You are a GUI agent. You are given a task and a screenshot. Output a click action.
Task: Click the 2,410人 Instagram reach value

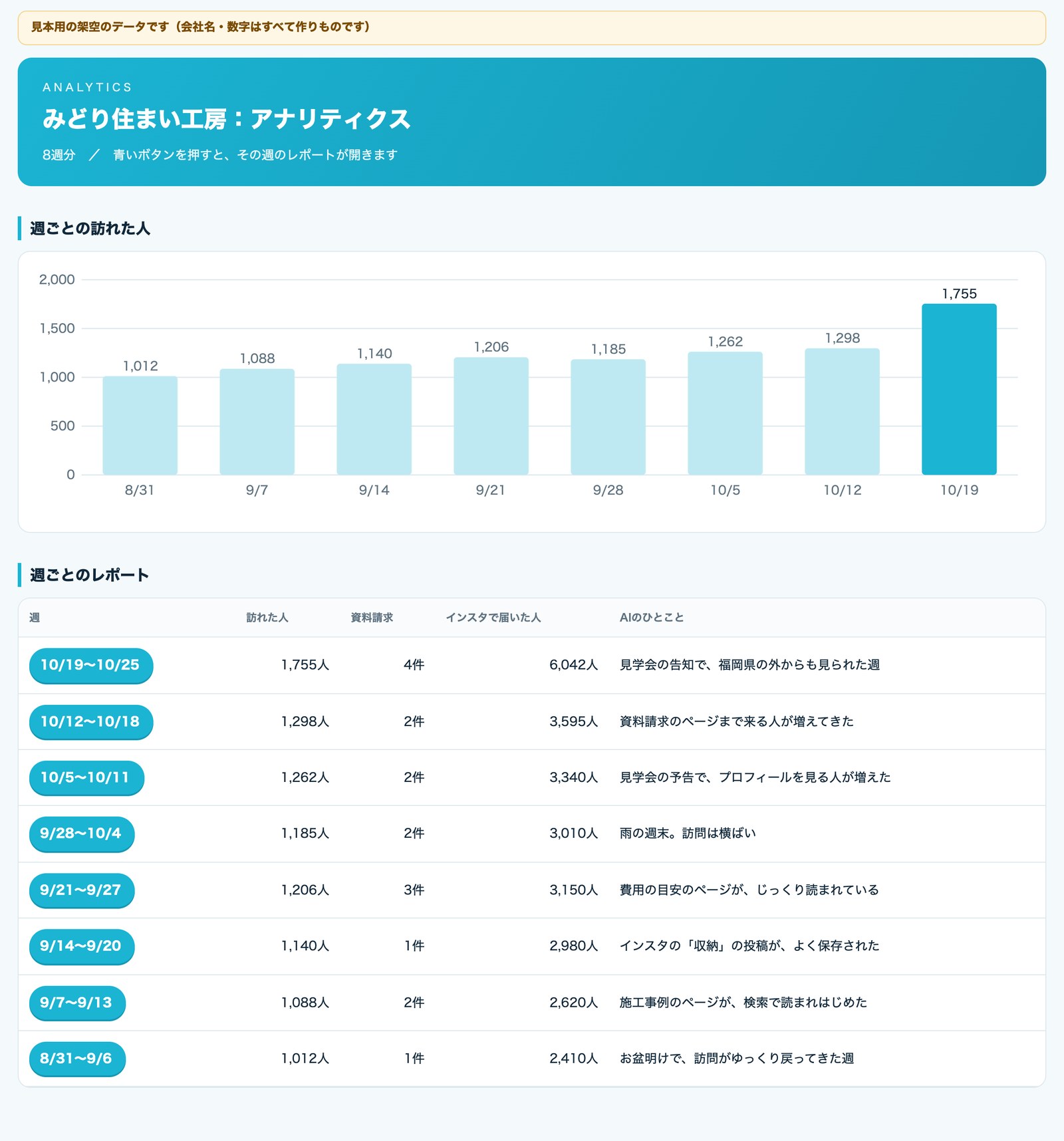(573, 1058)
